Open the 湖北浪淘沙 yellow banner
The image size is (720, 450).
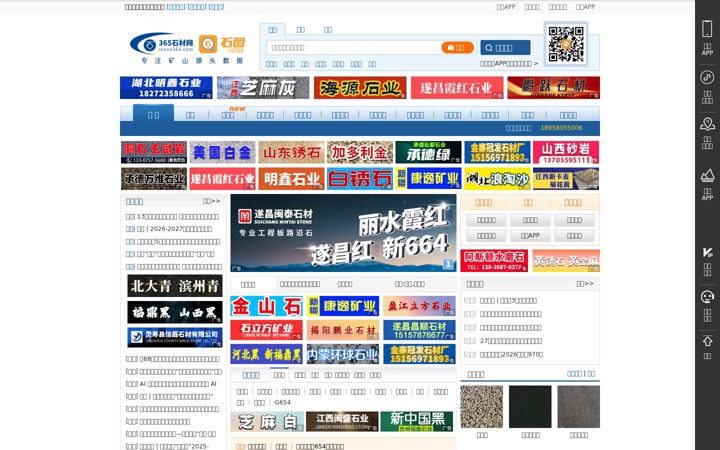point(497,179)
